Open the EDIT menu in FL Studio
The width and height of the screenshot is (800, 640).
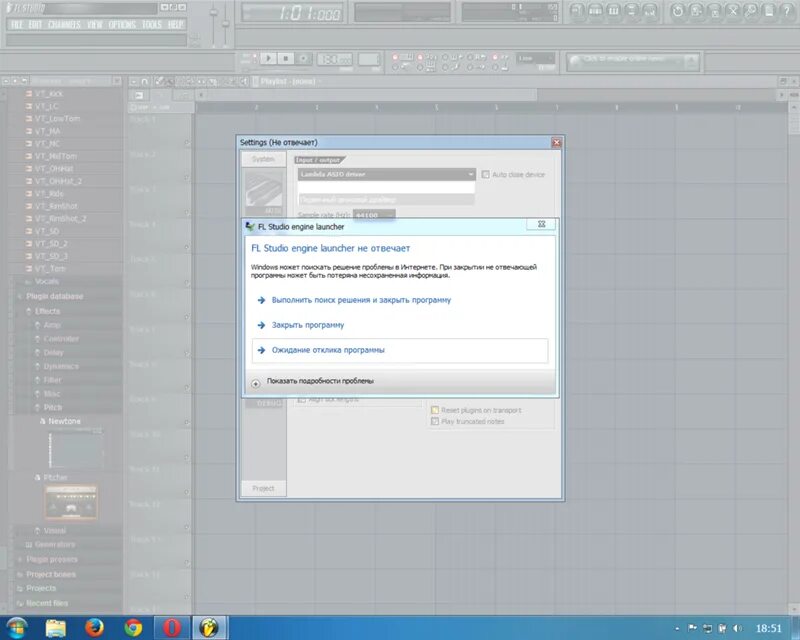coord(35,24)
